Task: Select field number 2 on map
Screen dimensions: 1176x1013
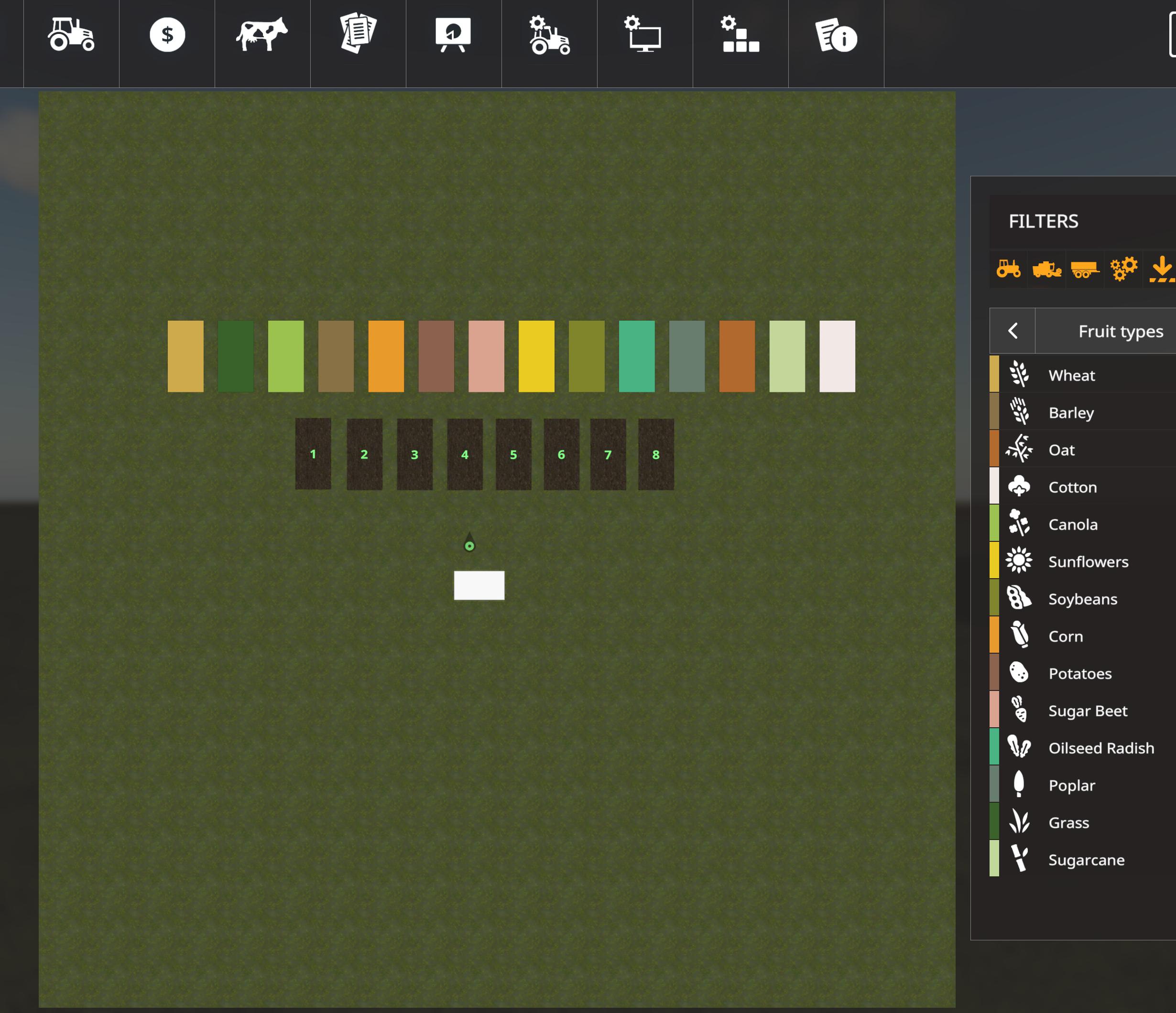Action: 364,454
